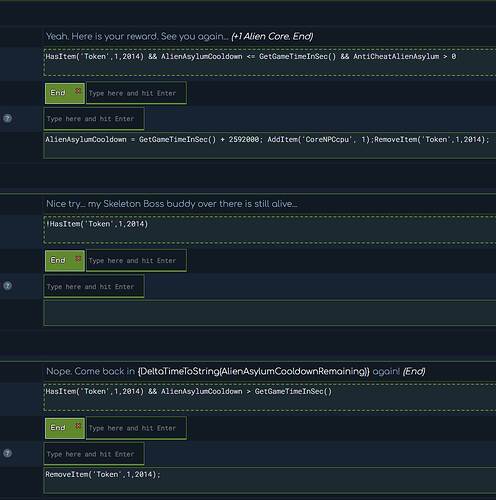Focus the tag input next to the first End tag

(x=136, y=93)
